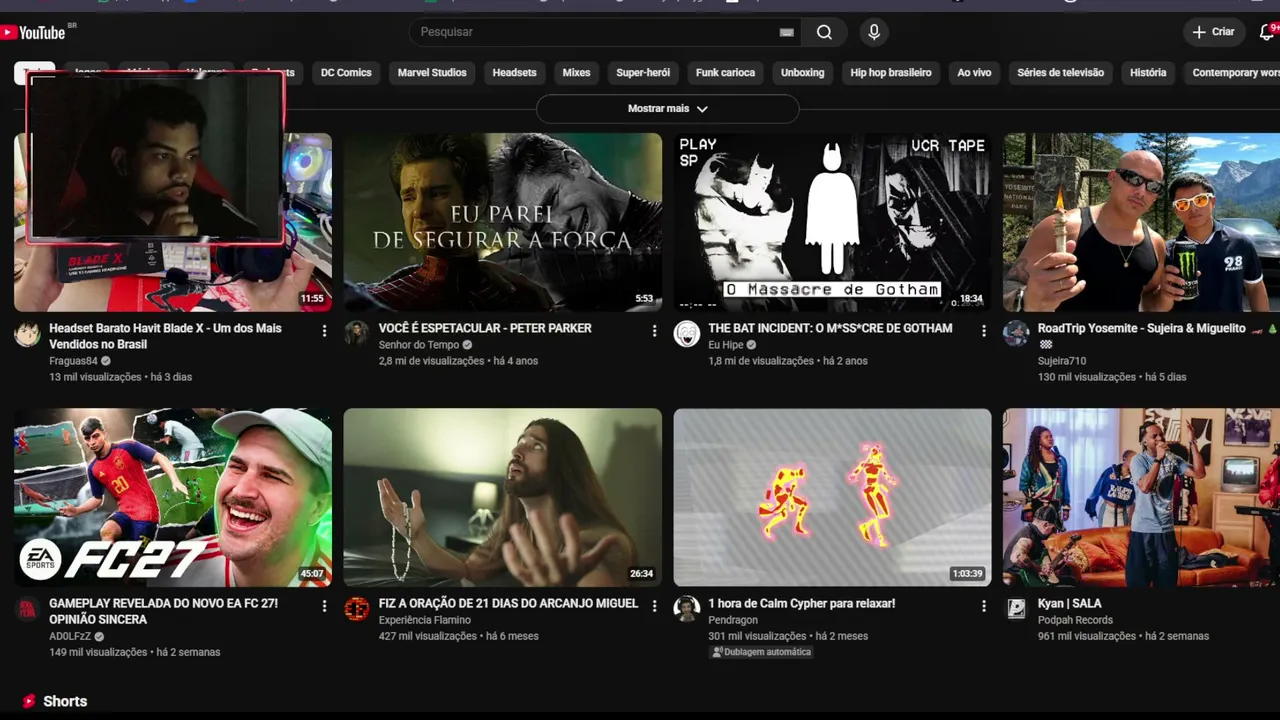
Task: Filter by the Headsets chip
Action: click(514, 73)
